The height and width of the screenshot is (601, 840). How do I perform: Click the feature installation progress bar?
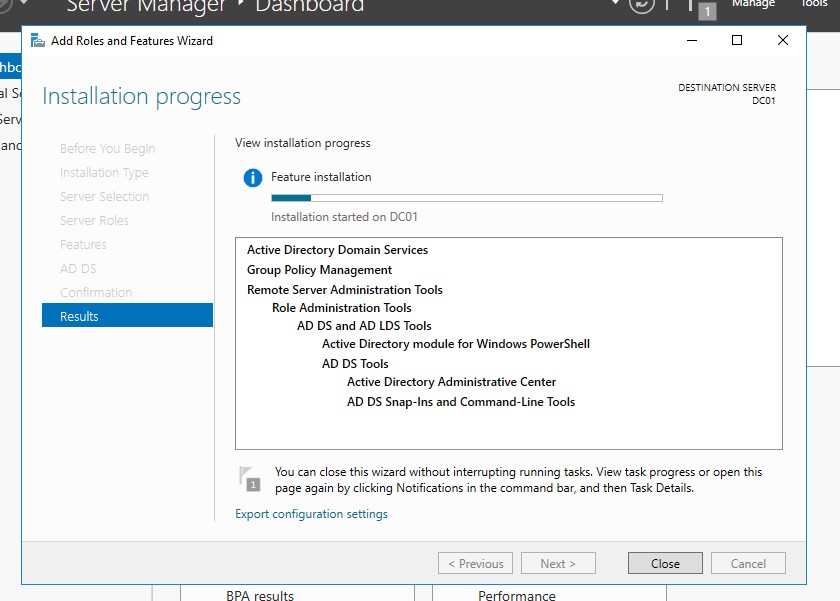(x=467, y=198)
